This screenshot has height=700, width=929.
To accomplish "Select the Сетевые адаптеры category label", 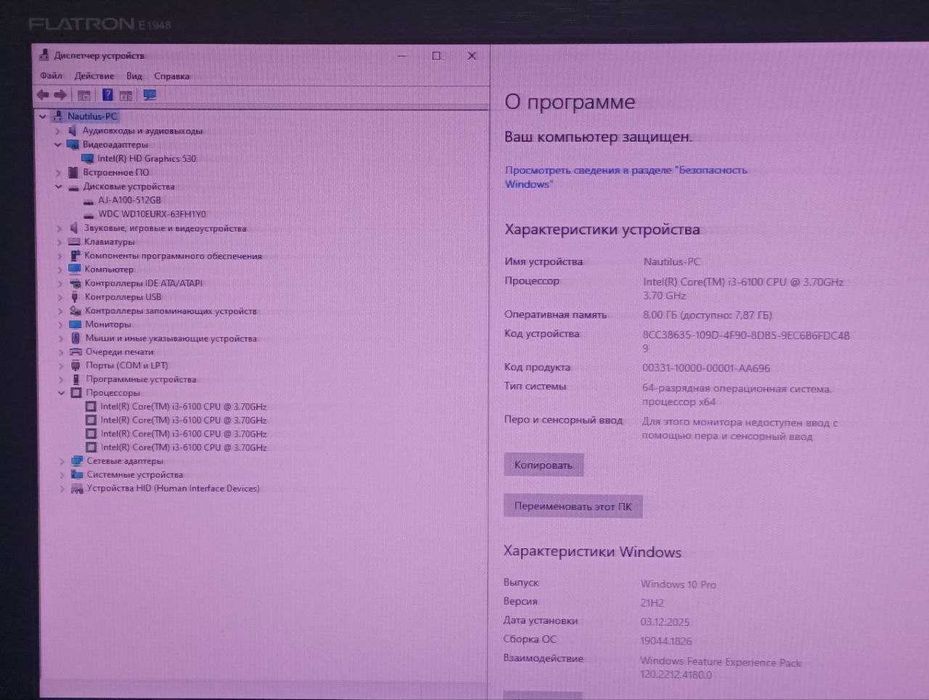I will [x=125, y=461].
